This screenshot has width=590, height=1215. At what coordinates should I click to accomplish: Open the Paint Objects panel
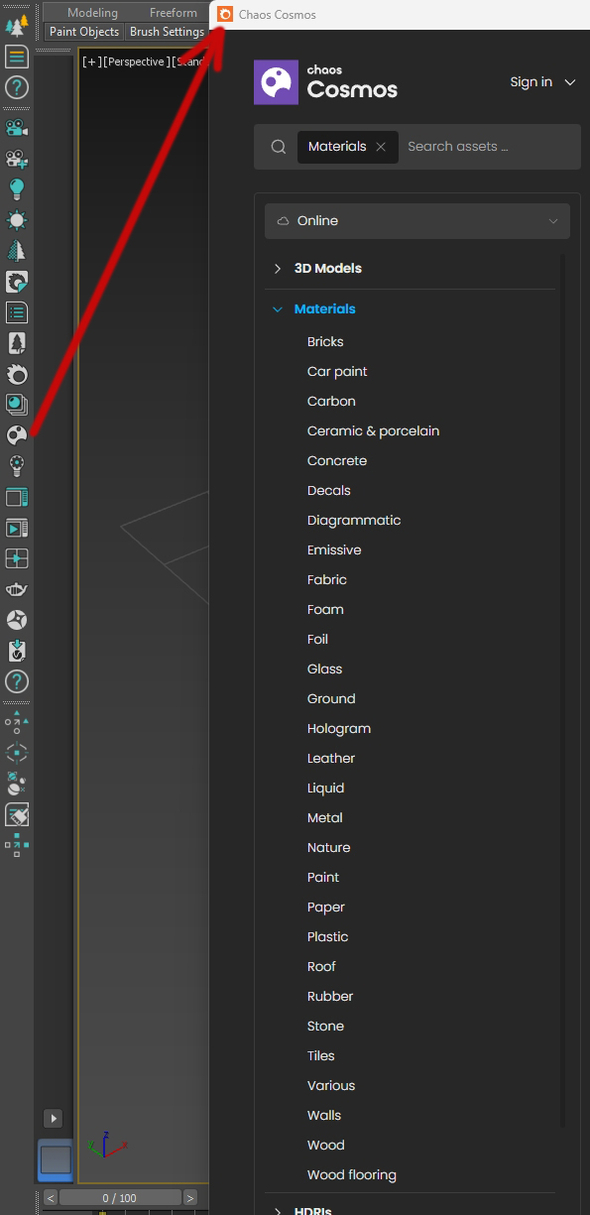coord(84,31)
